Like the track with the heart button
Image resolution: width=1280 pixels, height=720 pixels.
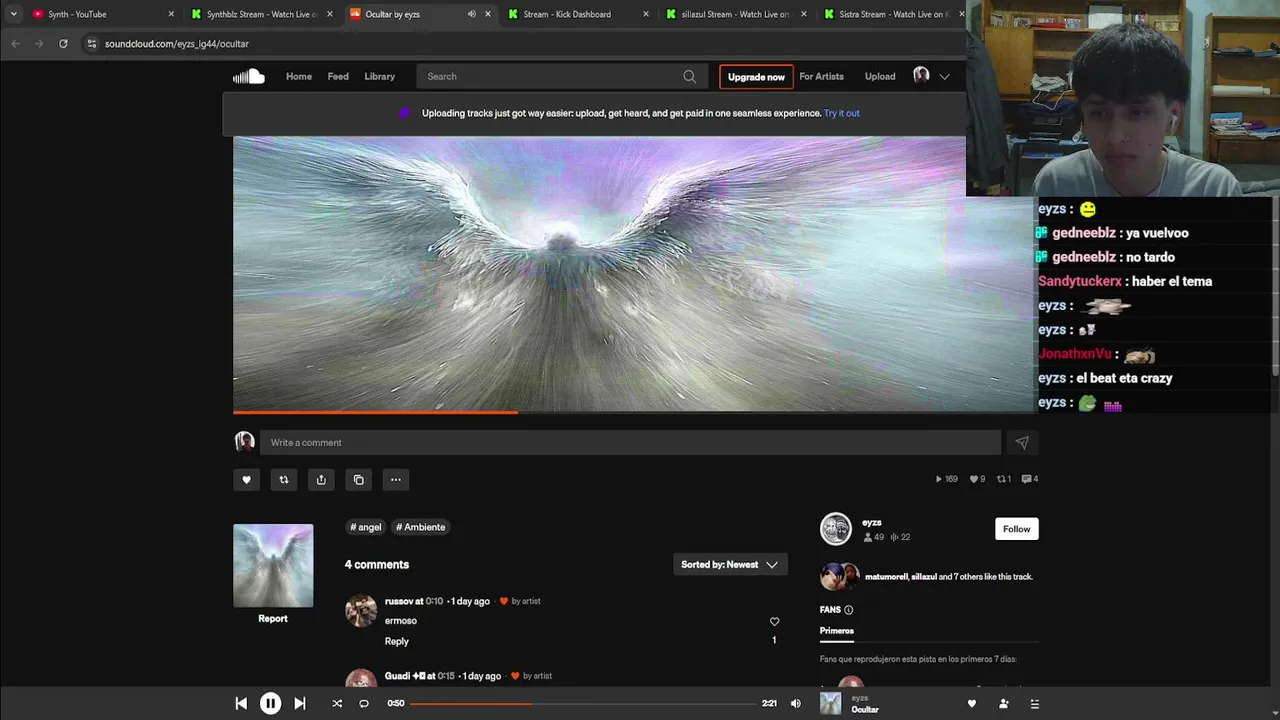[246, 480]
